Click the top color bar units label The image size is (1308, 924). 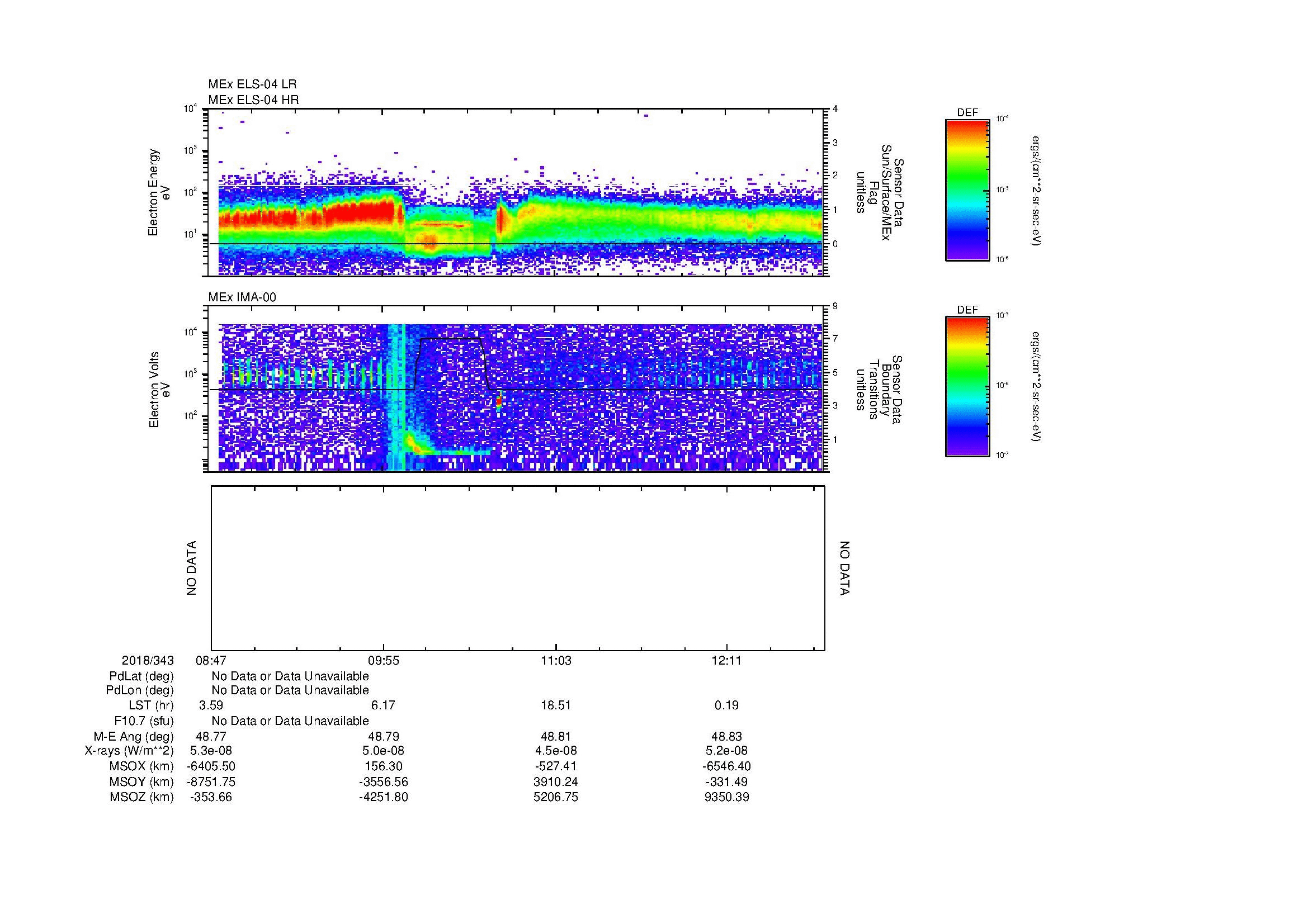coord(1036,190)
